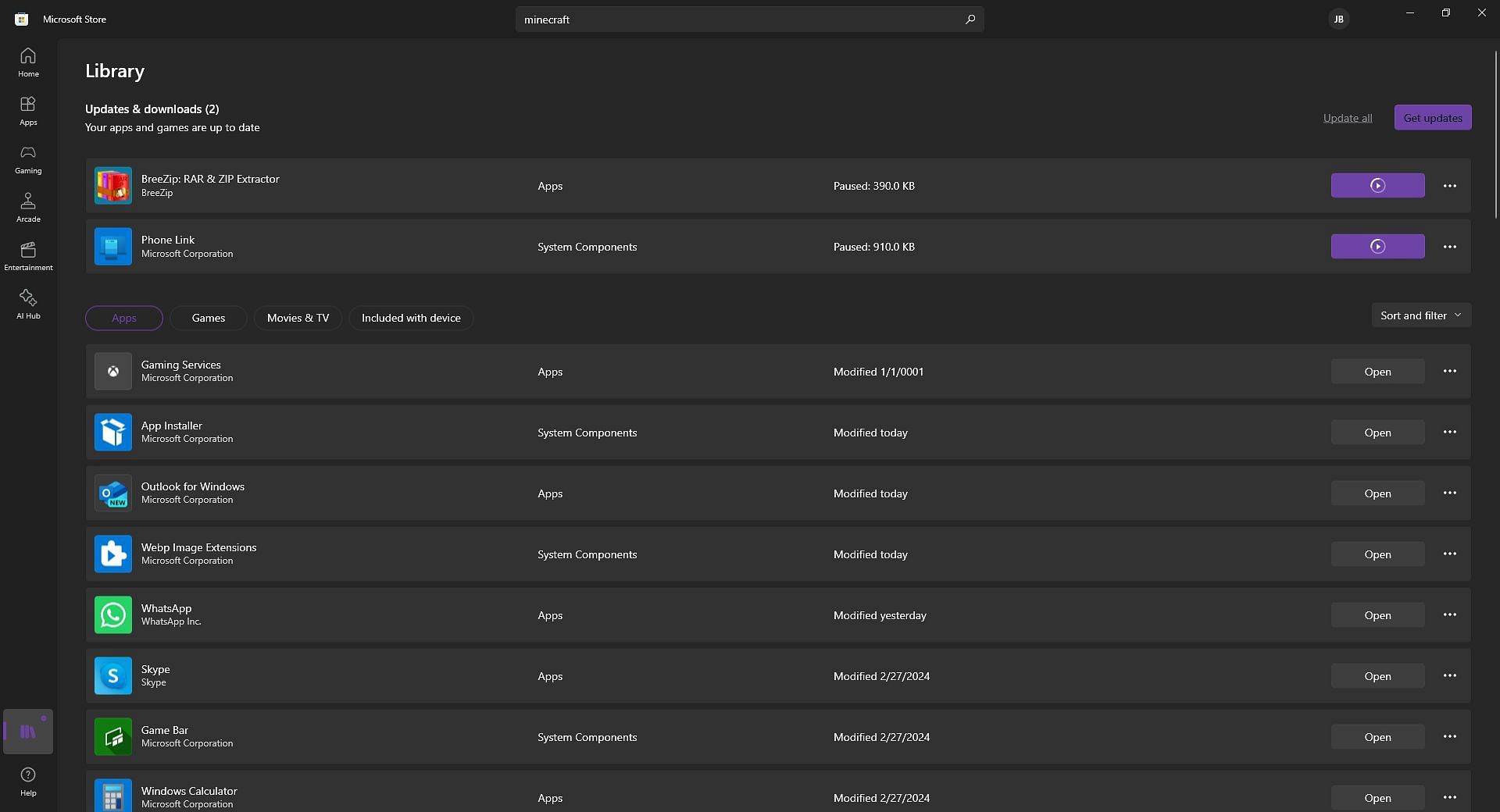
Task: Open the Entertainment section in sidebar
Action: pyautogui.click(x=28, y=256)
